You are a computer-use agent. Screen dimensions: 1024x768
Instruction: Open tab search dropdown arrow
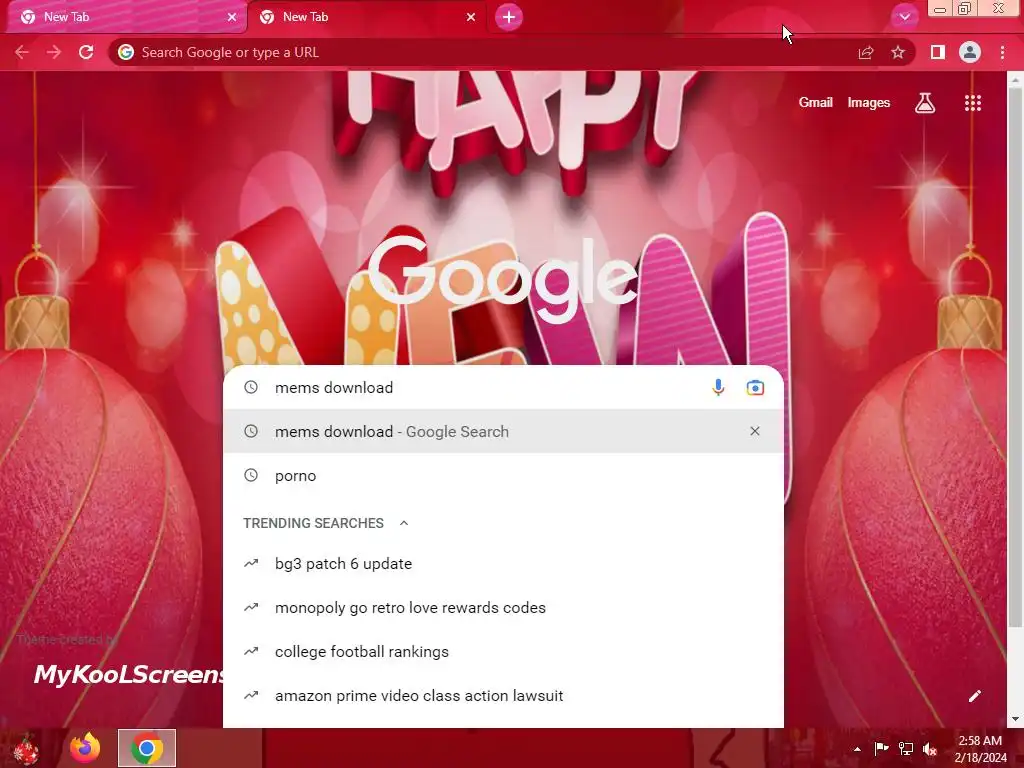point(904,17)
